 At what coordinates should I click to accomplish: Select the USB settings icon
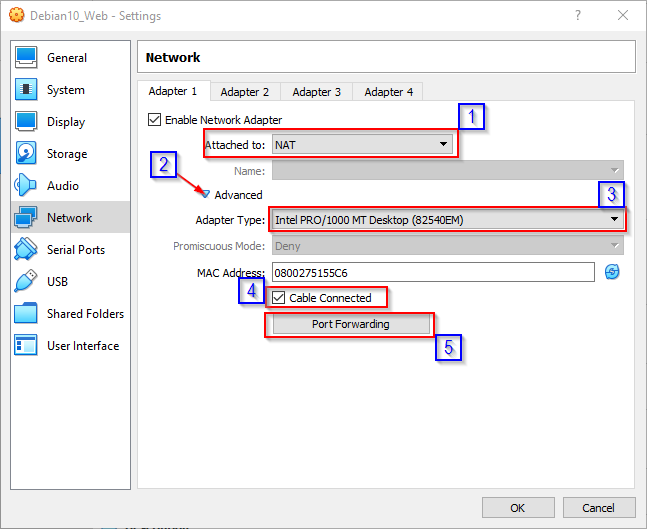pyautogui.click(x=27, y=282)
